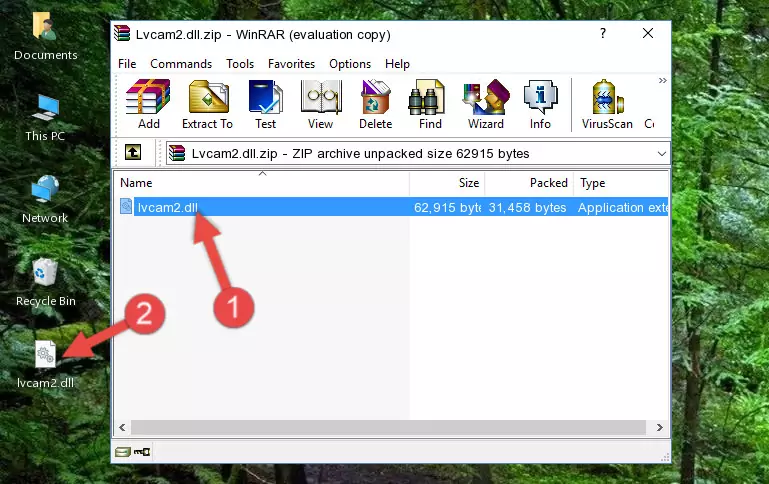Open the Favorites menu
This screenshot has height=484, width=769.
291,64
